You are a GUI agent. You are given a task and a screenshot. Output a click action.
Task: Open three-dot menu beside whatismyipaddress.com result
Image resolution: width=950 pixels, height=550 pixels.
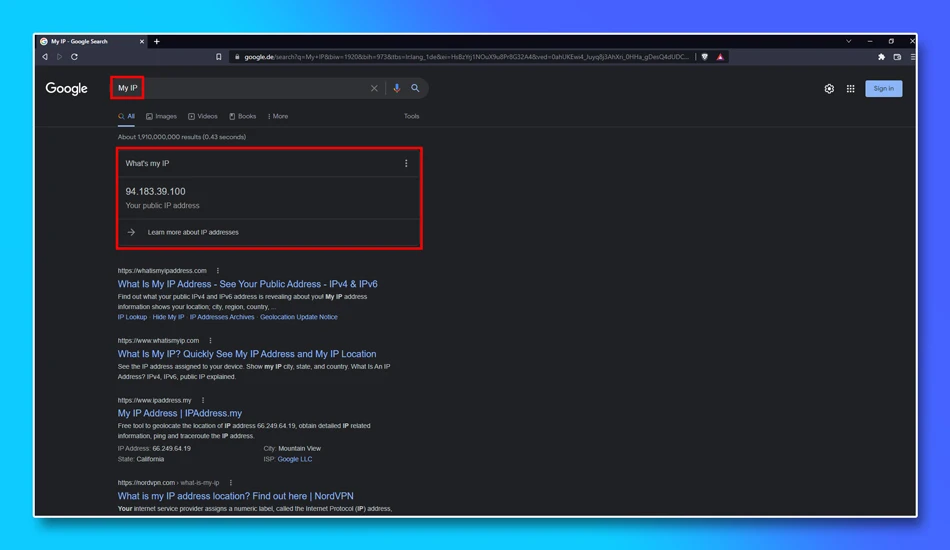[x=218, y=271]
